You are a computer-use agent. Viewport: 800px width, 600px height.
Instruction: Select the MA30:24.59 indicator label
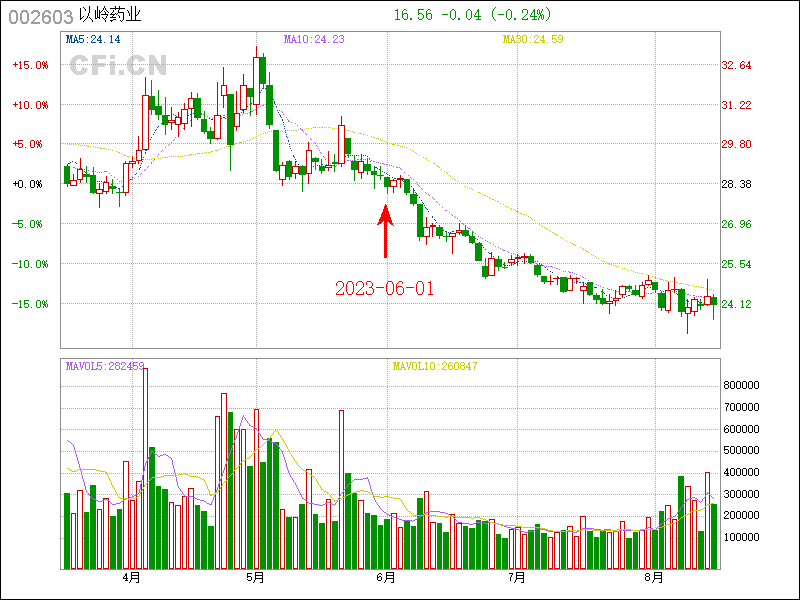pos(533,40)
